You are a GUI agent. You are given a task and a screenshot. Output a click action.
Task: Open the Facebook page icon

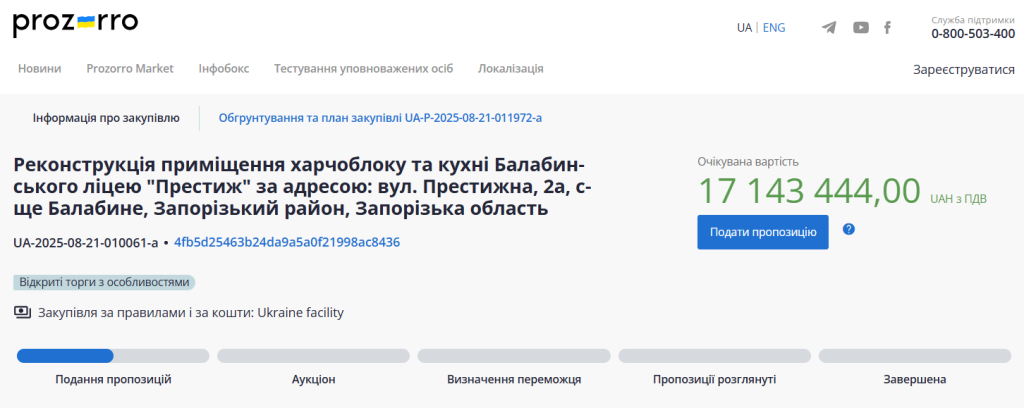(888, 27)
